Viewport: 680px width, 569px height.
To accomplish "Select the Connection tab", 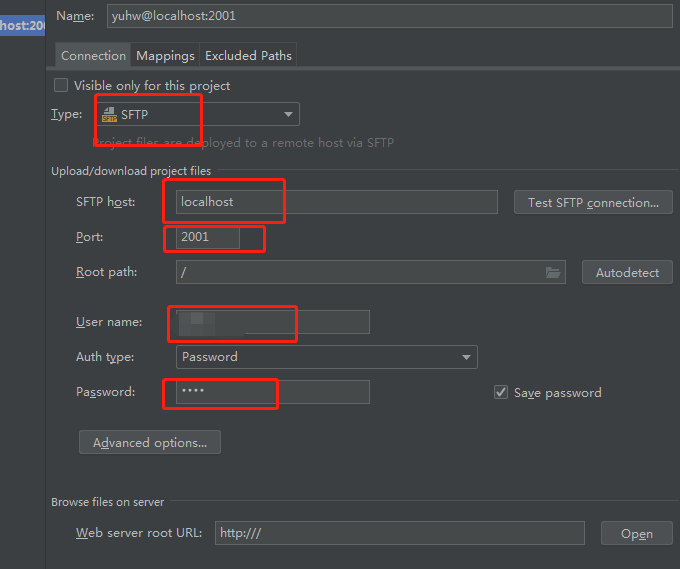I will point(94,56).
